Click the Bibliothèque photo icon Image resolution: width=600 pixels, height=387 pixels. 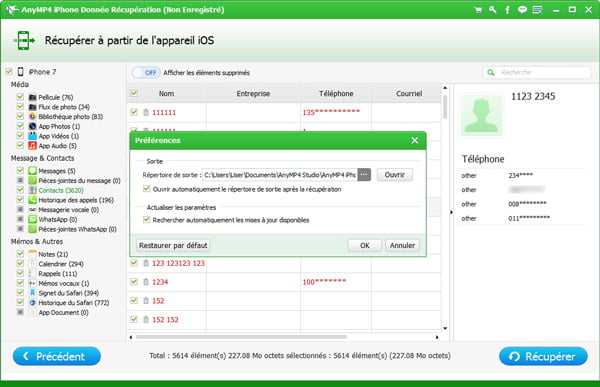[x=33, y=116]
